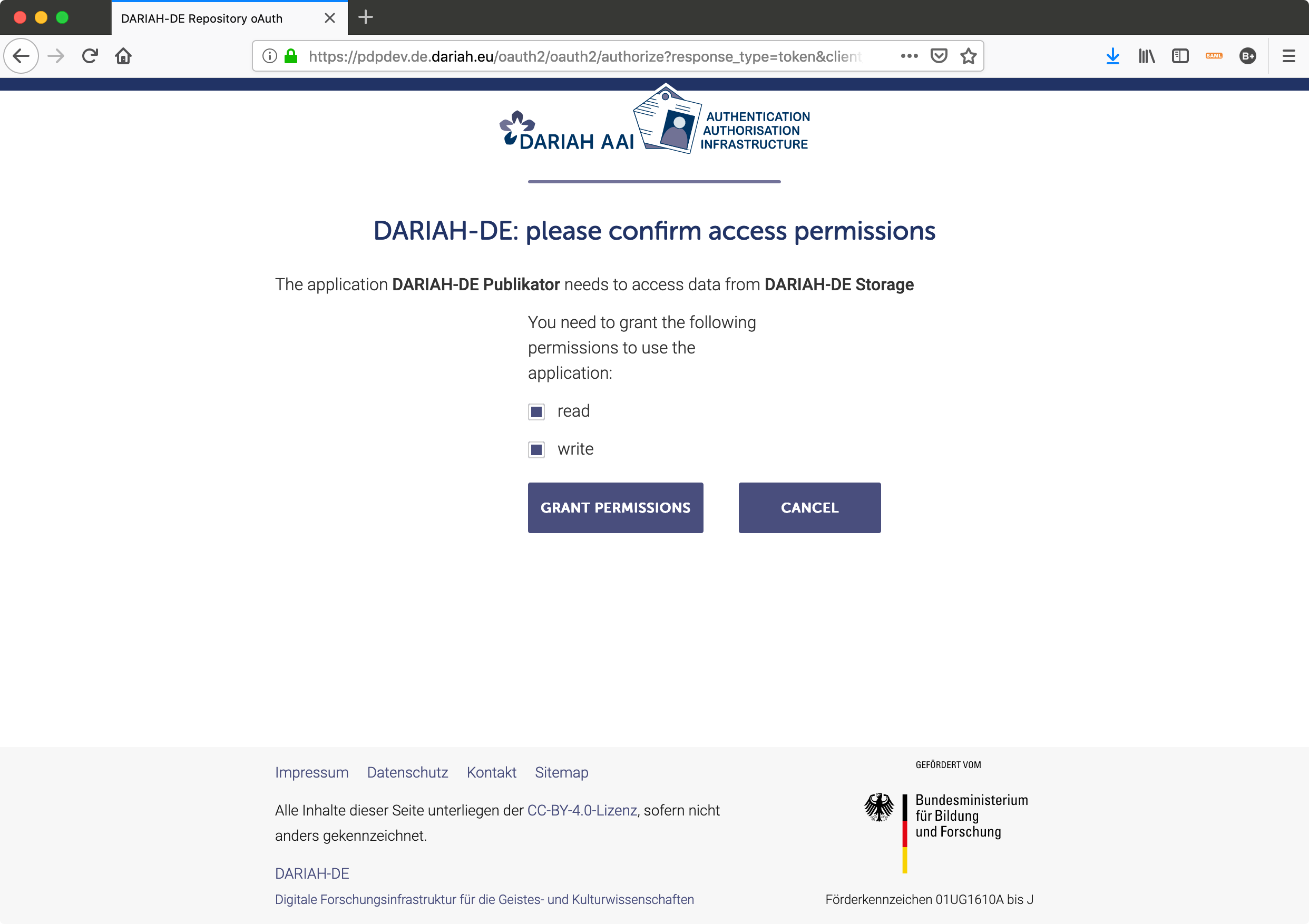The image size is (1309, 924).
Task: Enable the write permission checkbox
Action: [x=537, y=448]
